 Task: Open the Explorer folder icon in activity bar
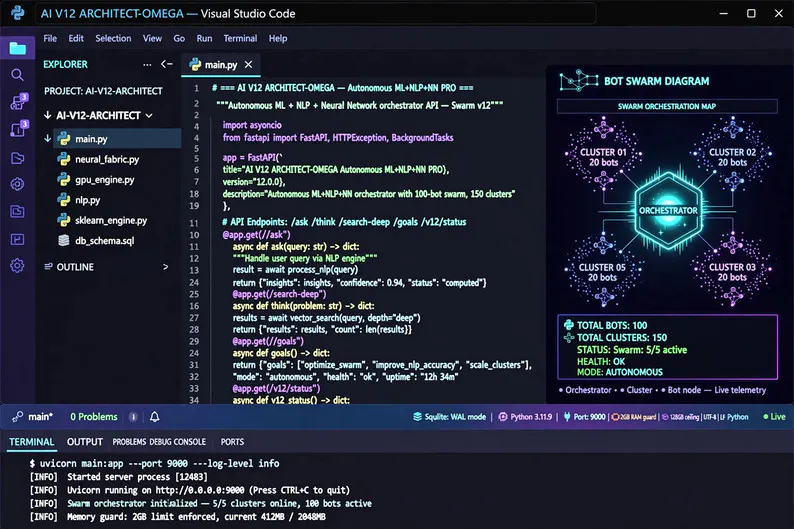coord(17,49)
